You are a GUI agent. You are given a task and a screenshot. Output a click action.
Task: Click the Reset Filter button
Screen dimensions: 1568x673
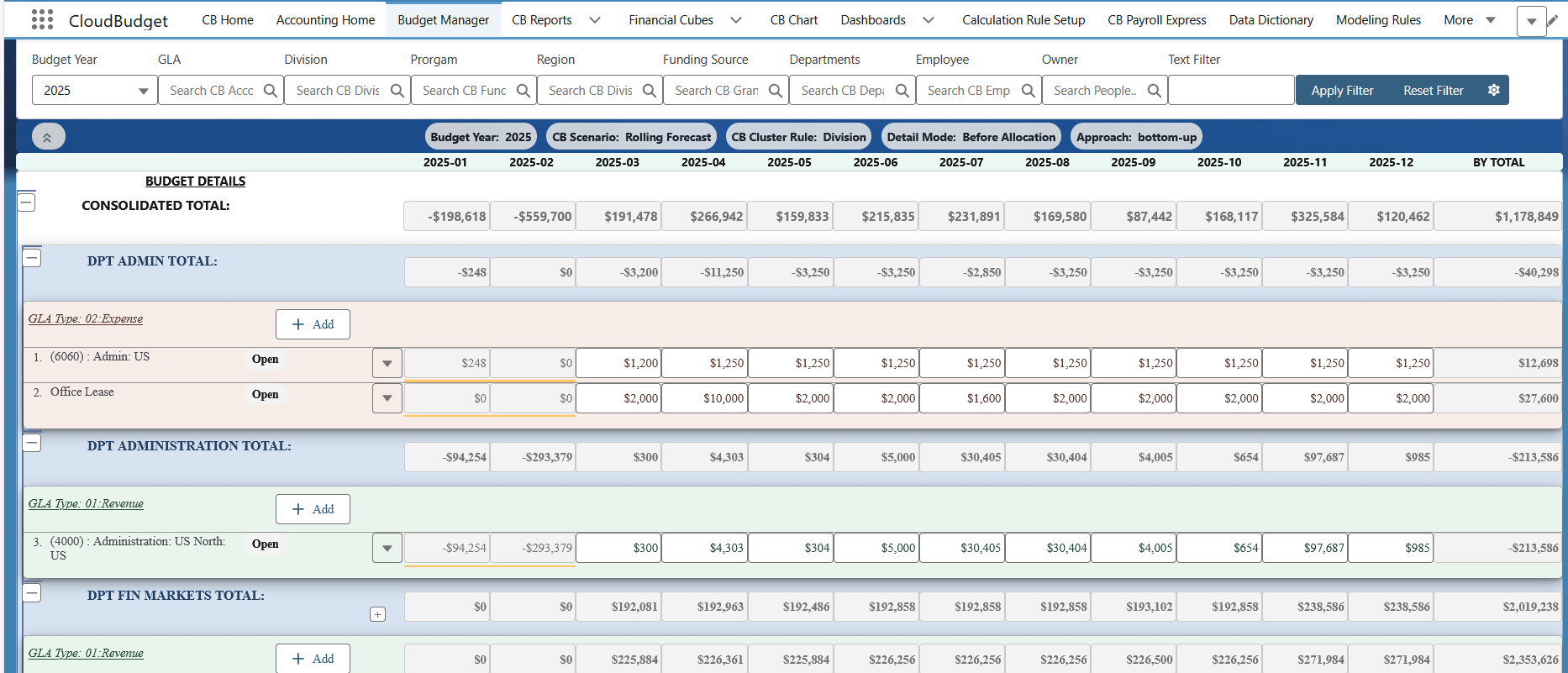[x=1434, y=90]
